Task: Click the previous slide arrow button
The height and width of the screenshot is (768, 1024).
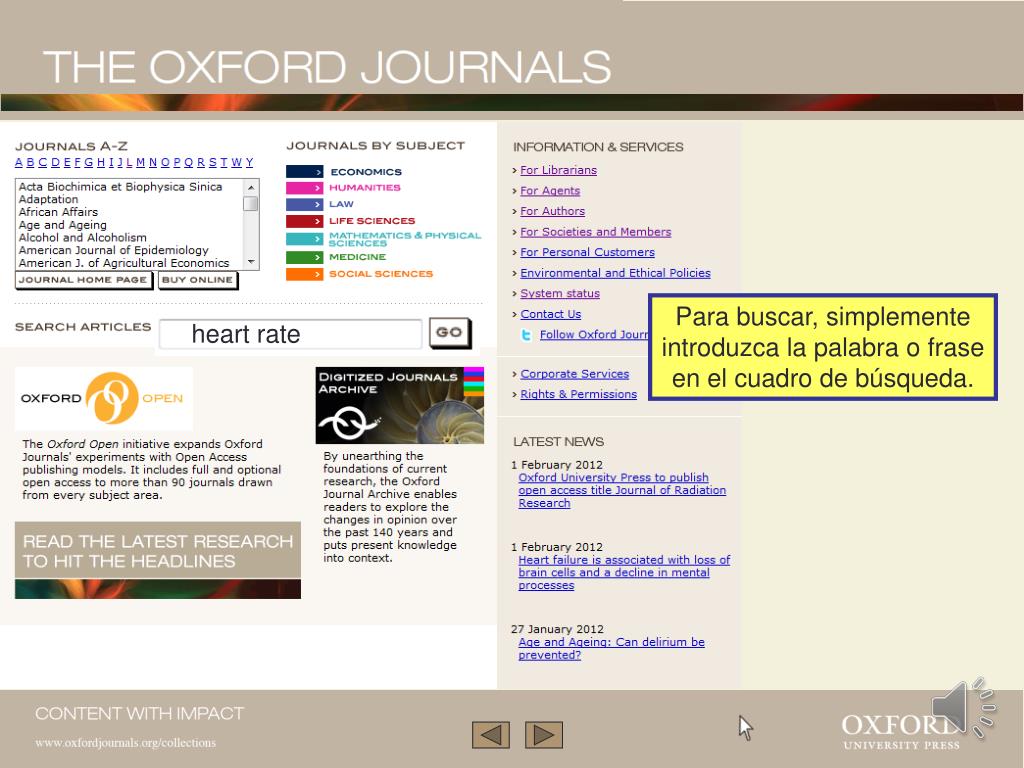Action: pyautogui.click(x=490, y=735)
